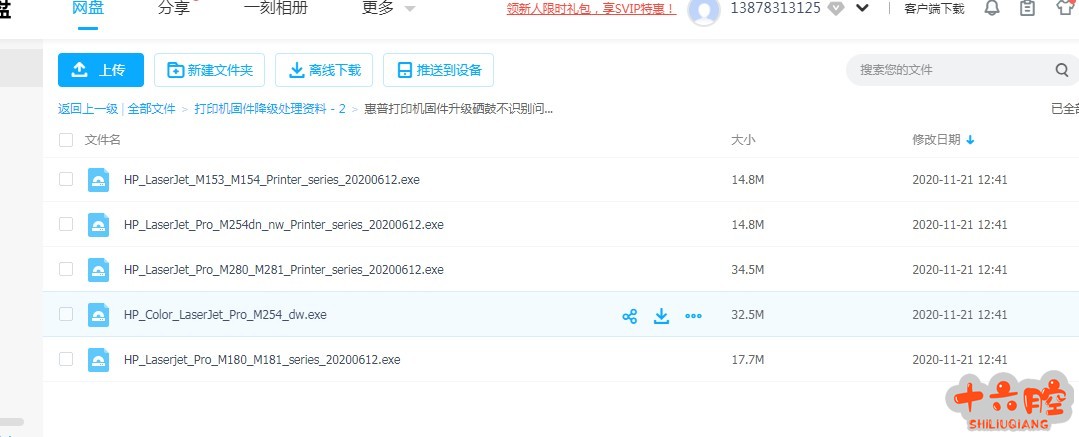Click the 新建文件夹 button
The image size is (1079, 437).
[x=210, y=70]
